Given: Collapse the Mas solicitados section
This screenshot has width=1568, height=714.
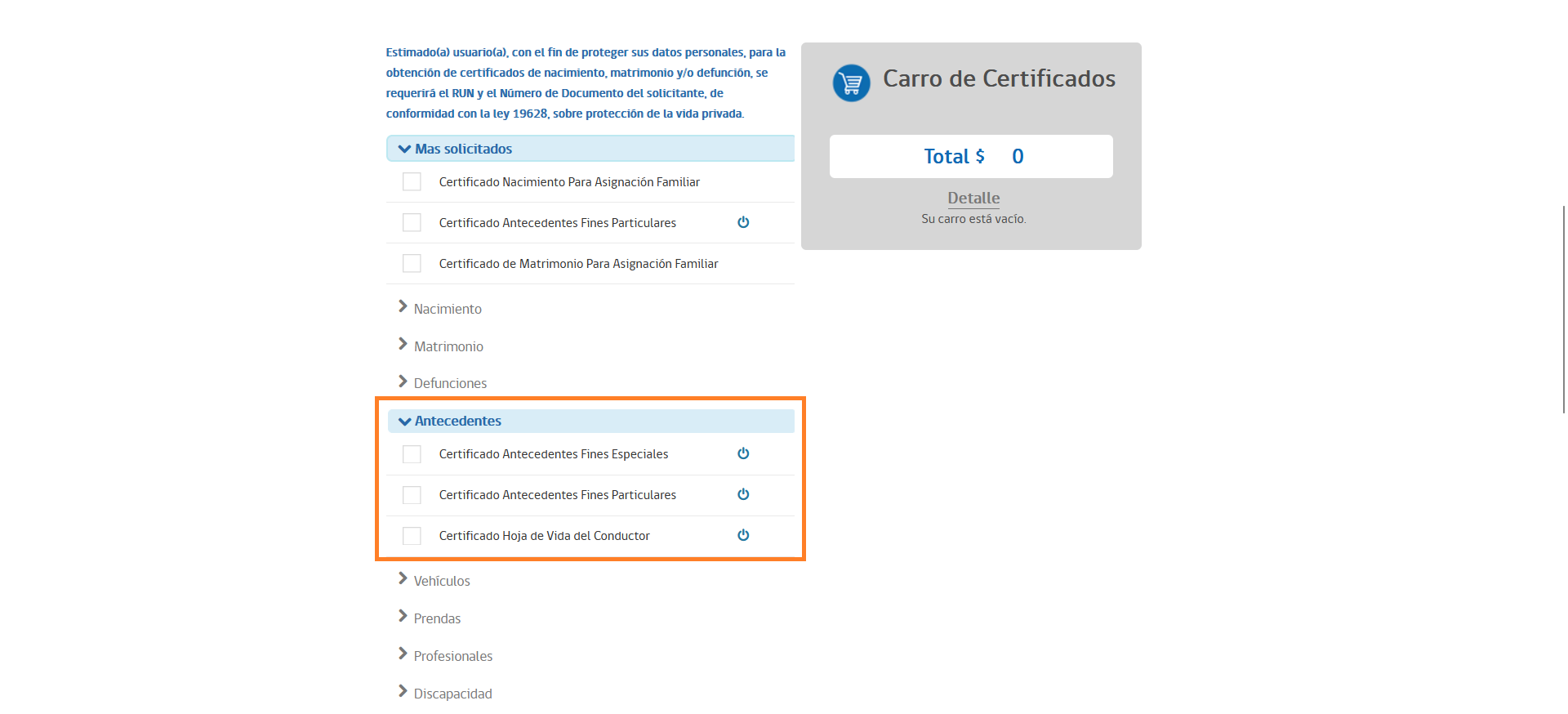Looking at the screenshot, I should coord(462,149).
